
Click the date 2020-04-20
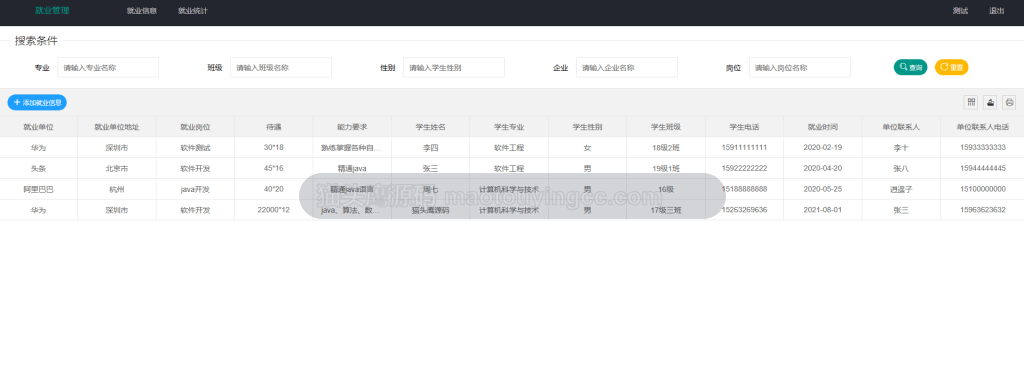(823, 169)
